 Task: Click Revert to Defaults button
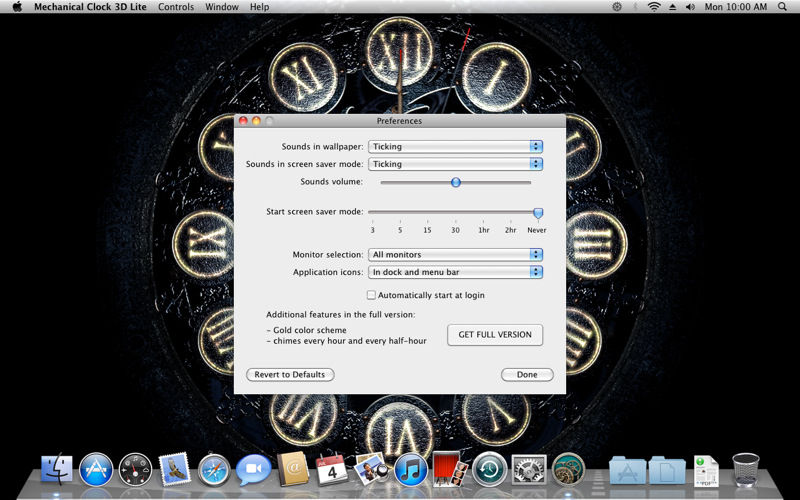[290, 374]
